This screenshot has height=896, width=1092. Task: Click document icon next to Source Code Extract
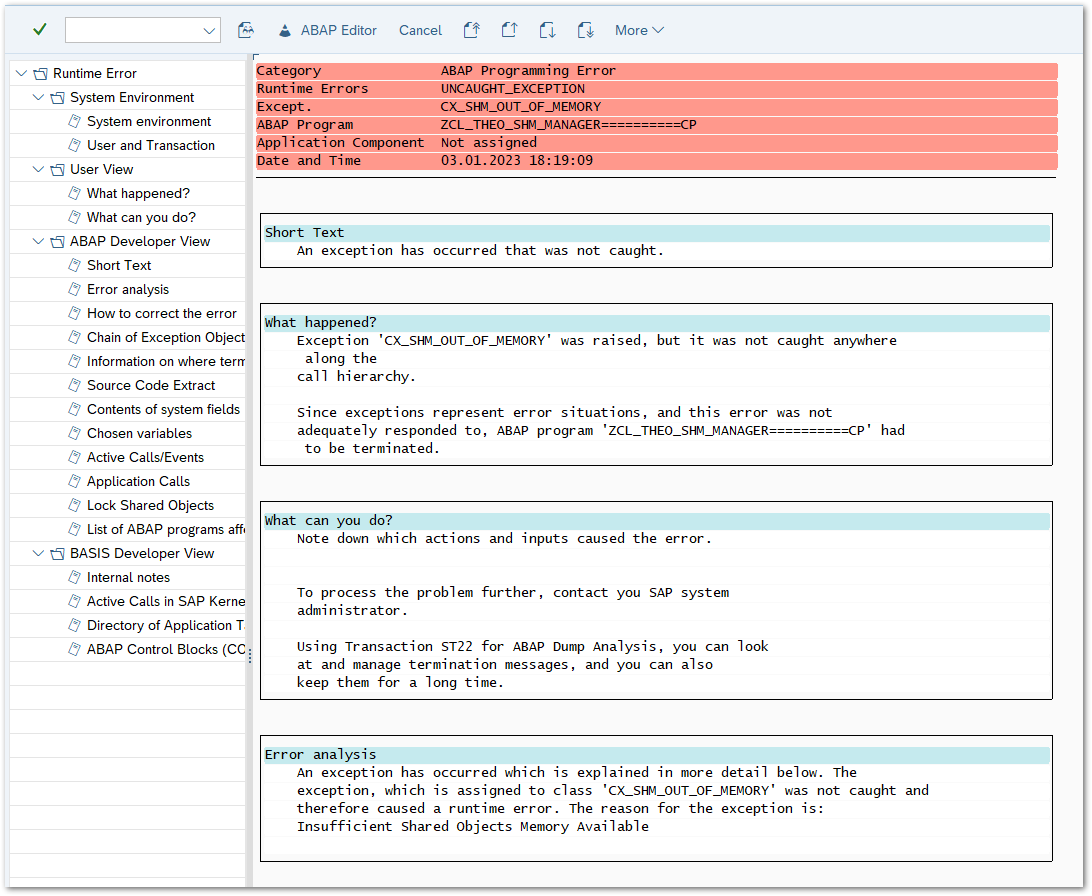pos(74,385)
